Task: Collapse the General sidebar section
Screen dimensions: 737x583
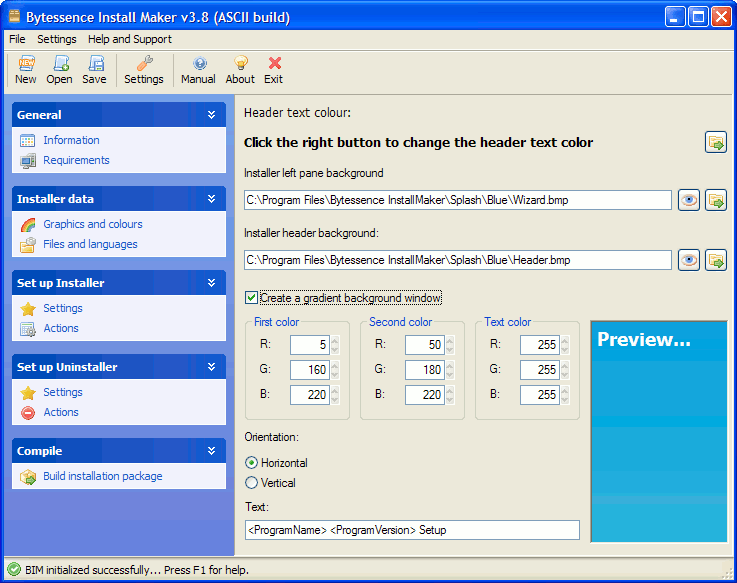Action: (x=212, y=115)
